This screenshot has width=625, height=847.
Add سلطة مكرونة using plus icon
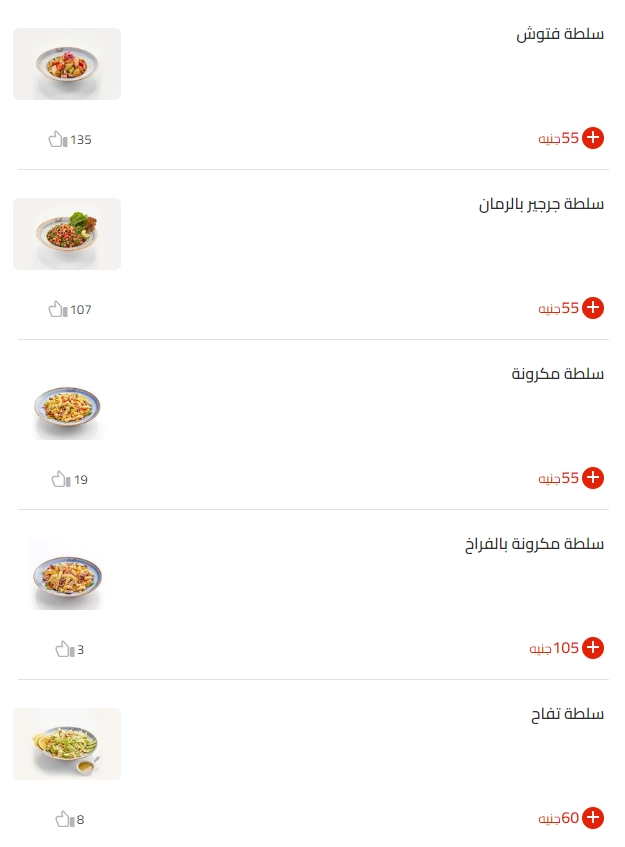point(593,478)
